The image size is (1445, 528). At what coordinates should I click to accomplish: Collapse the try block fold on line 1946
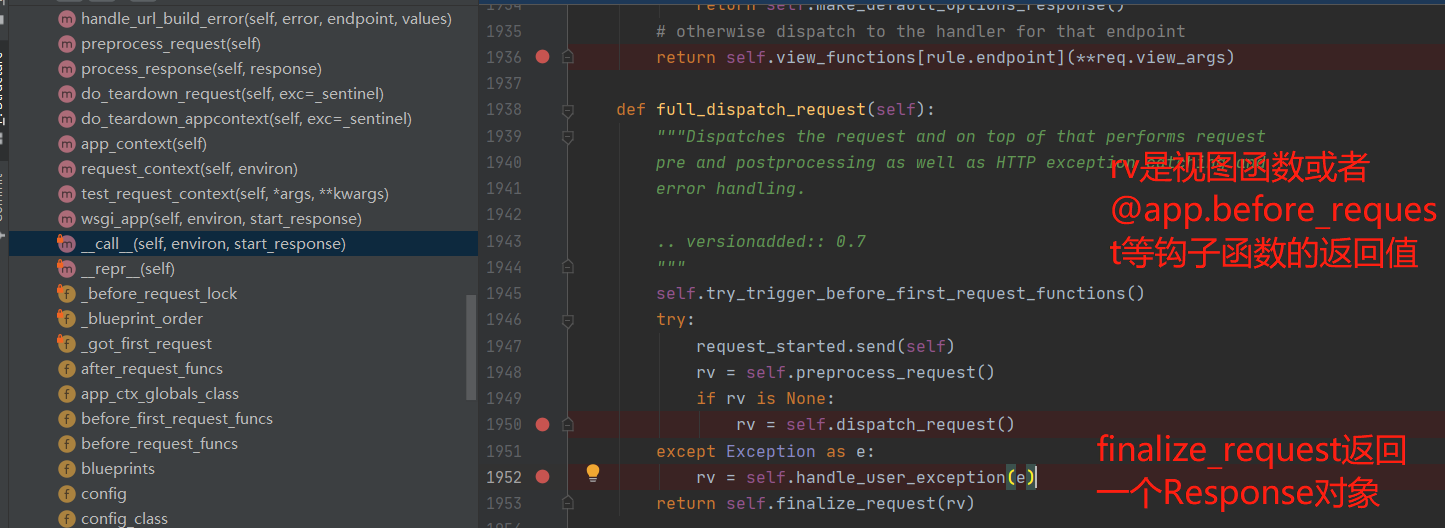(567, 320)
